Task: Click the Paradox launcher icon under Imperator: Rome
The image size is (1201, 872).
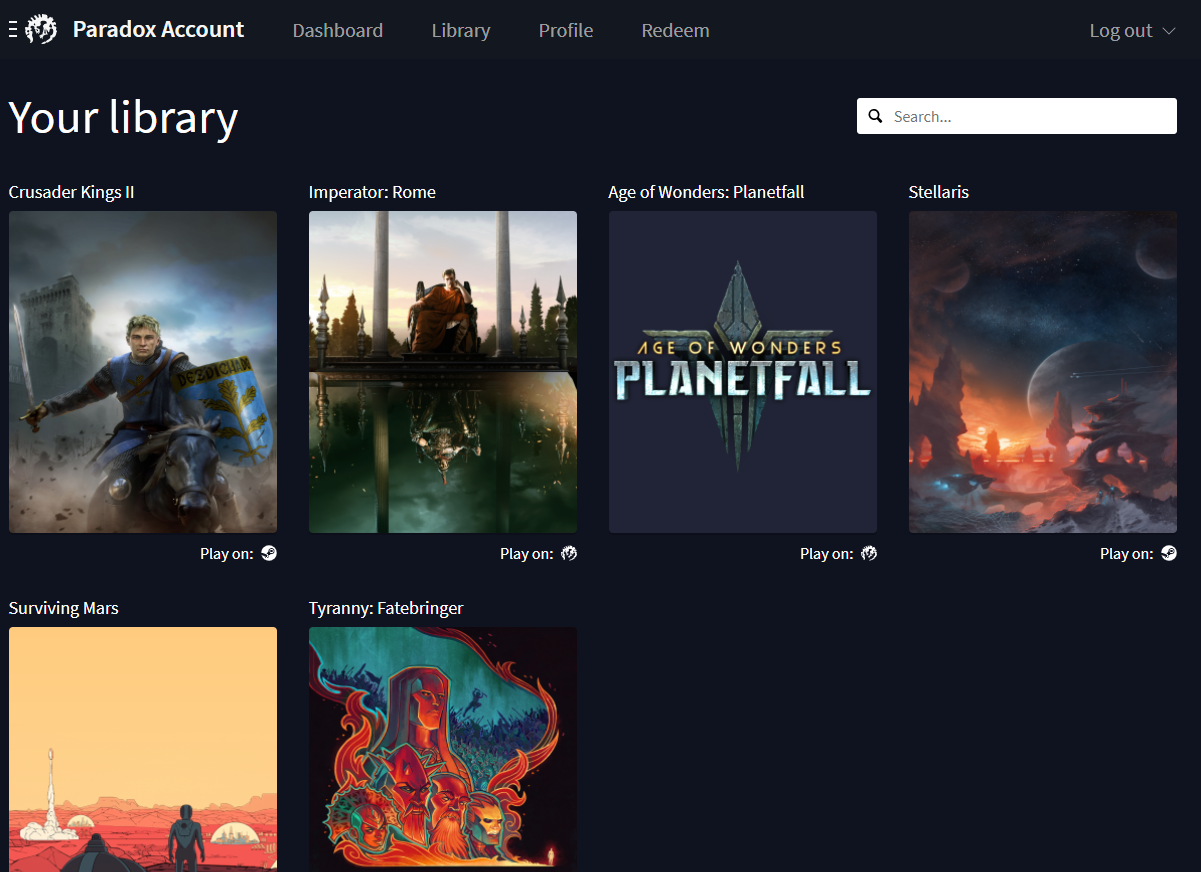Action: coord(569,553)
